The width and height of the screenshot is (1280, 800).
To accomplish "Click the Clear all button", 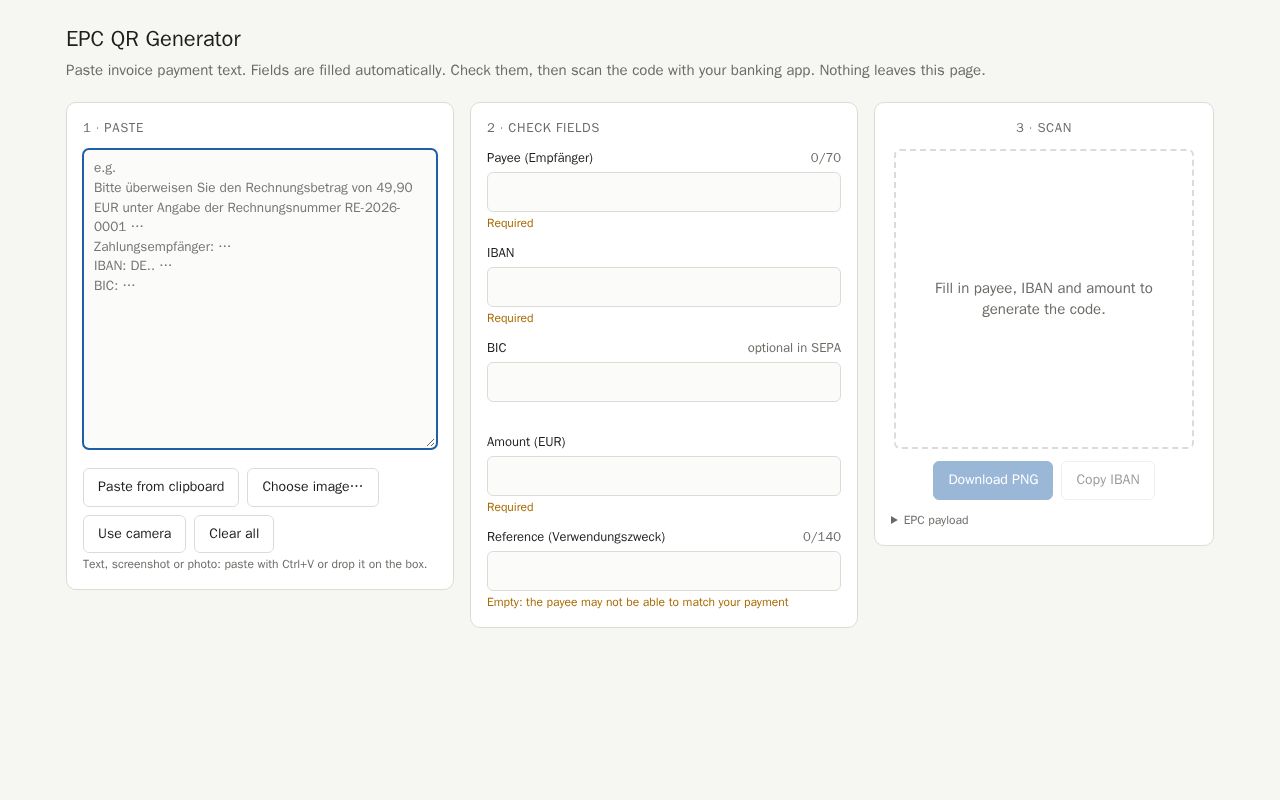I will pyautogui.click(x=234, y=534).
